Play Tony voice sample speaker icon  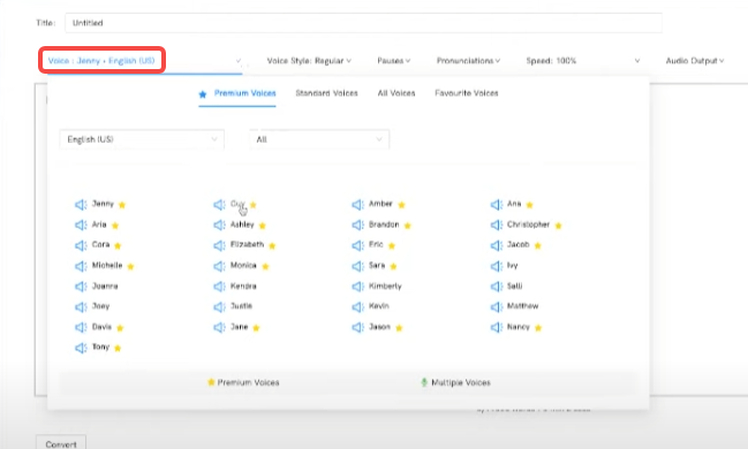82,348
